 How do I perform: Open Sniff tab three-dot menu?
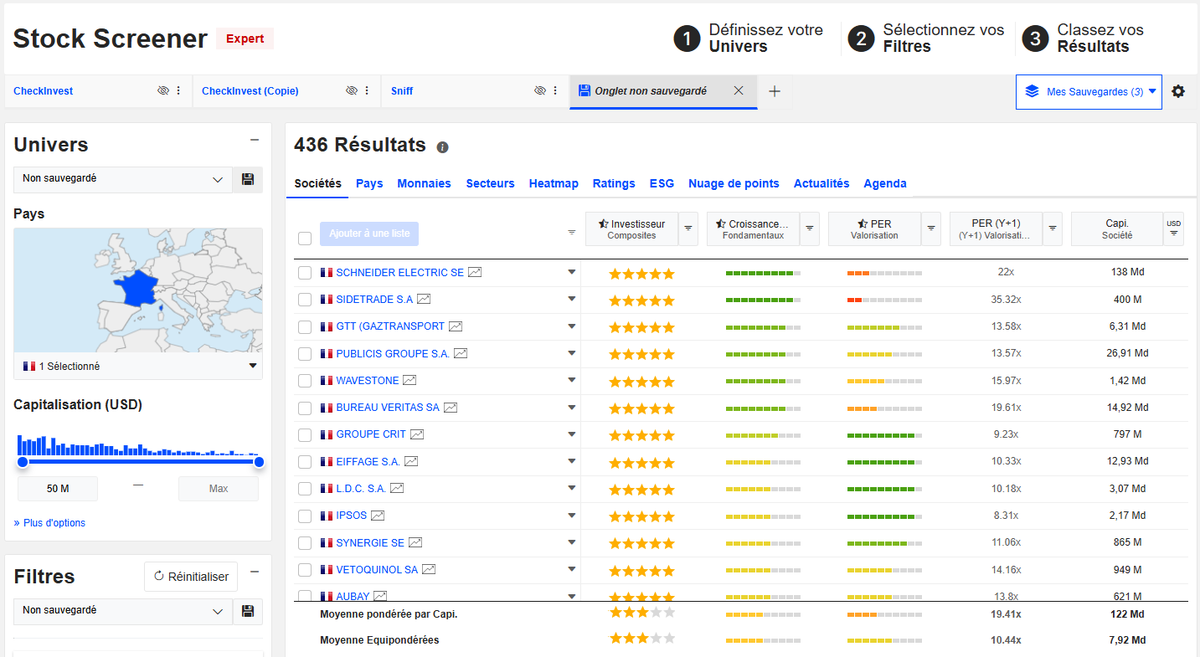pos(557,91)
